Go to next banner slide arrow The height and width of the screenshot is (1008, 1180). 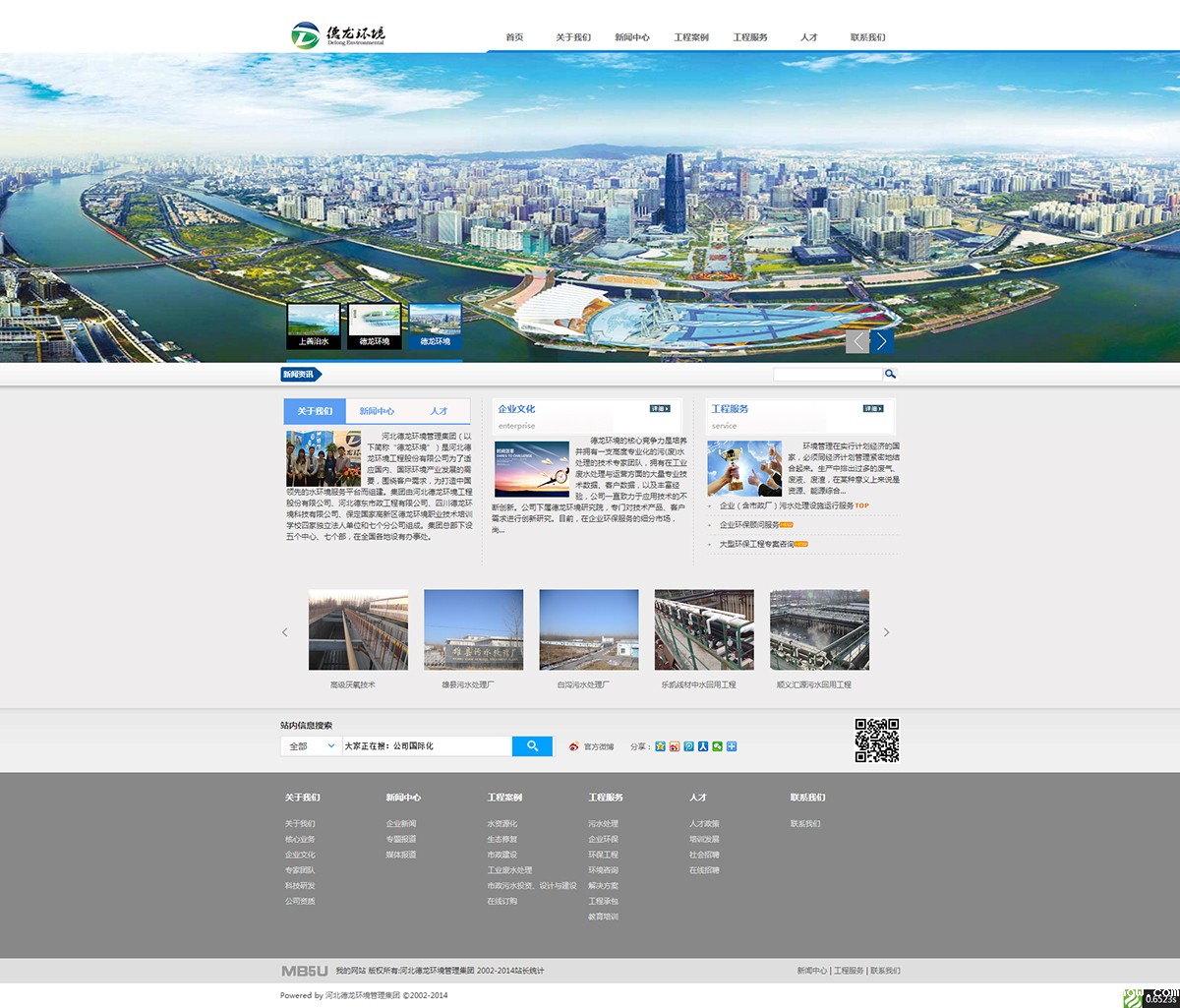coord(882,341)
